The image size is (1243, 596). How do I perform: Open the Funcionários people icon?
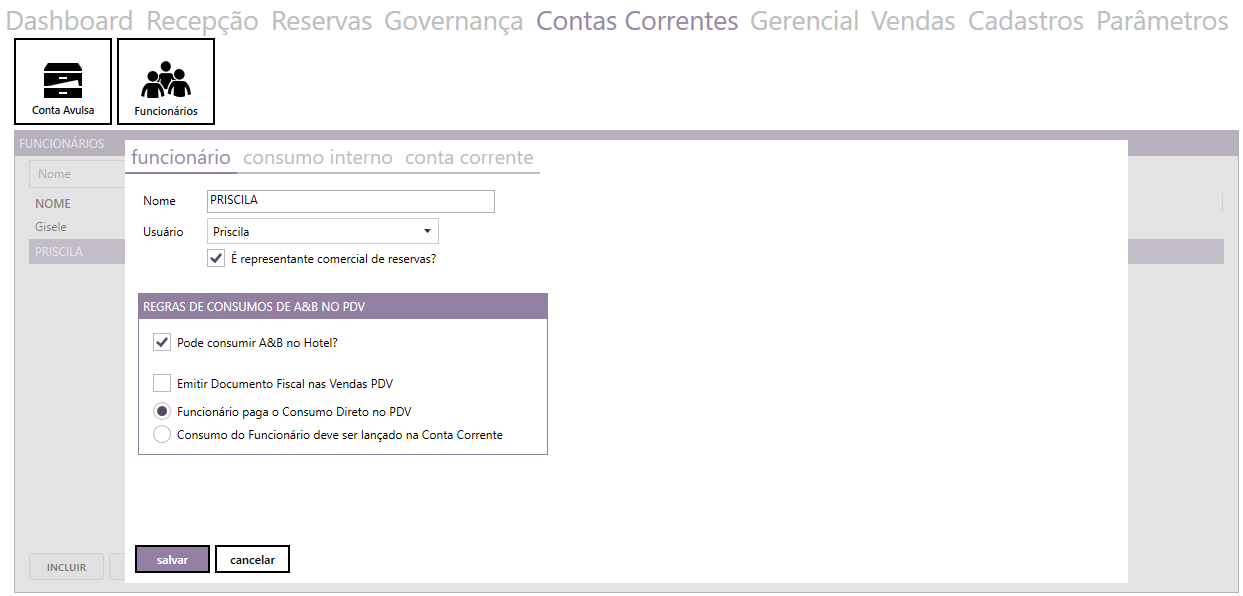click(166, 82)
